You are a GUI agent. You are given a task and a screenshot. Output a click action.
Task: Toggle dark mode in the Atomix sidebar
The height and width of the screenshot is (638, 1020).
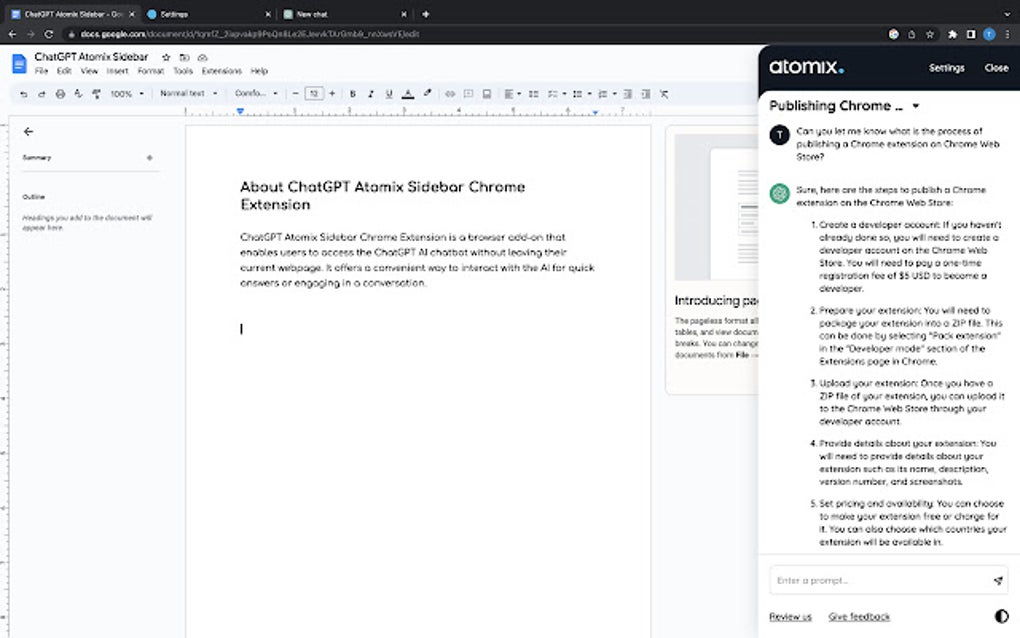click(1001, 616)
